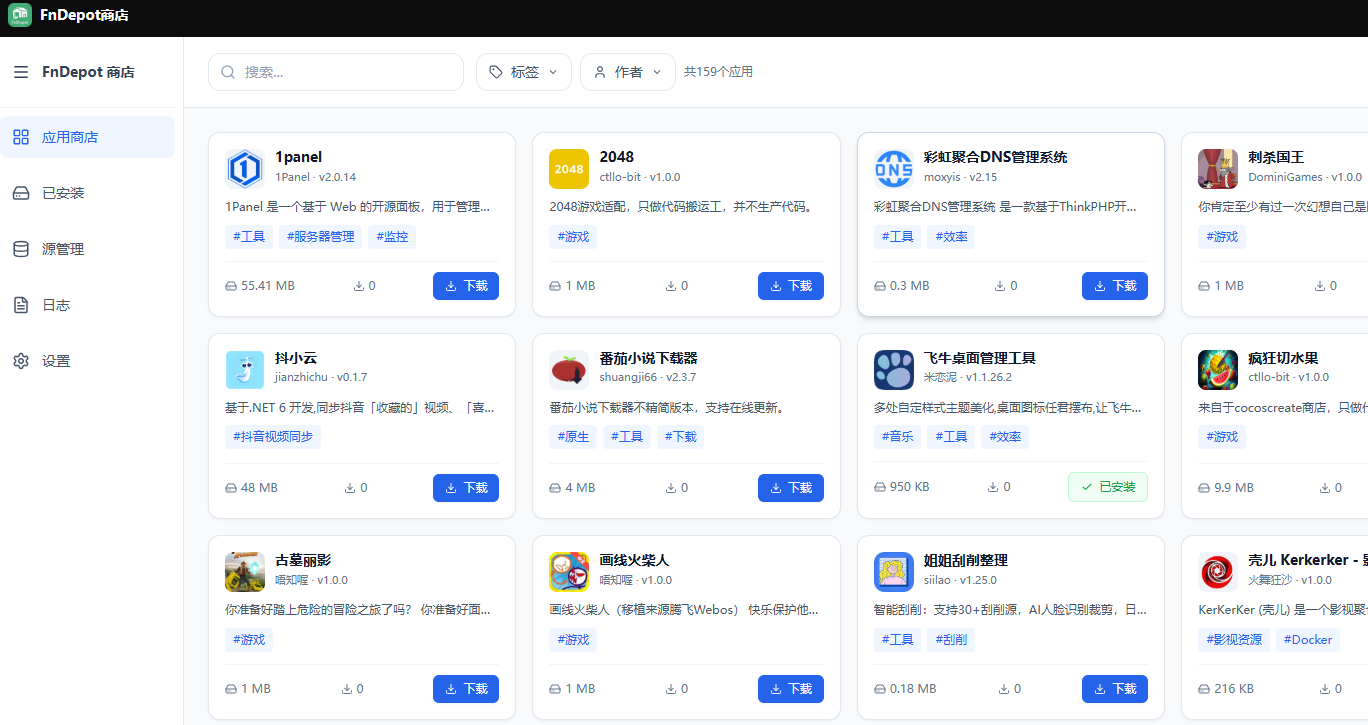The height and width of the screenshot is (725, 1368).
Task: Open the 姐姐刮削整理 title
Action: coord(966,560)
